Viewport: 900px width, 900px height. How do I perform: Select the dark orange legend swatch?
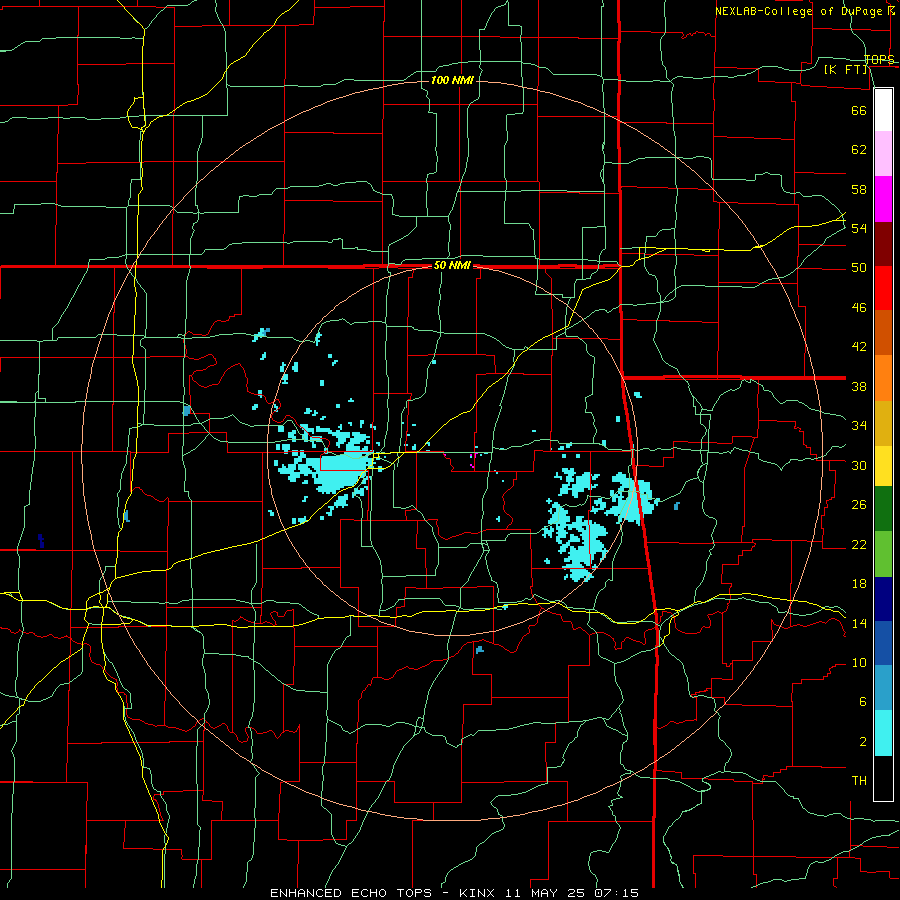point(883,332)
